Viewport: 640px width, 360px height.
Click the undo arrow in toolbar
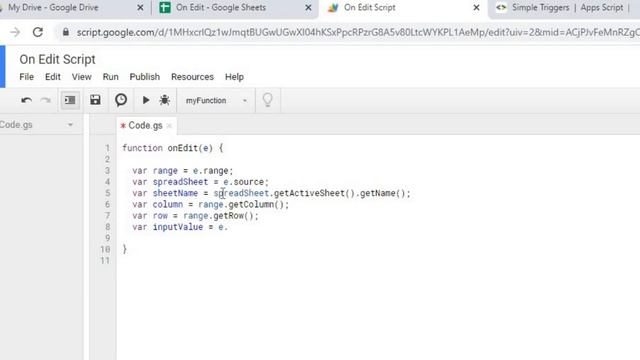click(27, 100)
